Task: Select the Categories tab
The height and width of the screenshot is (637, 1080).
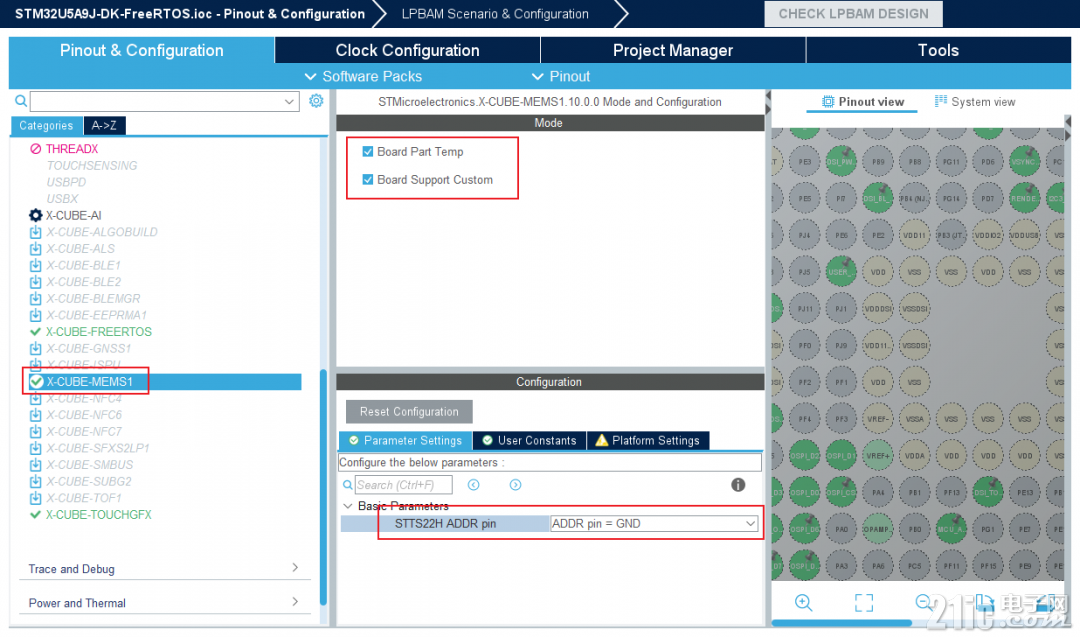Action: [x=46, y=125]
